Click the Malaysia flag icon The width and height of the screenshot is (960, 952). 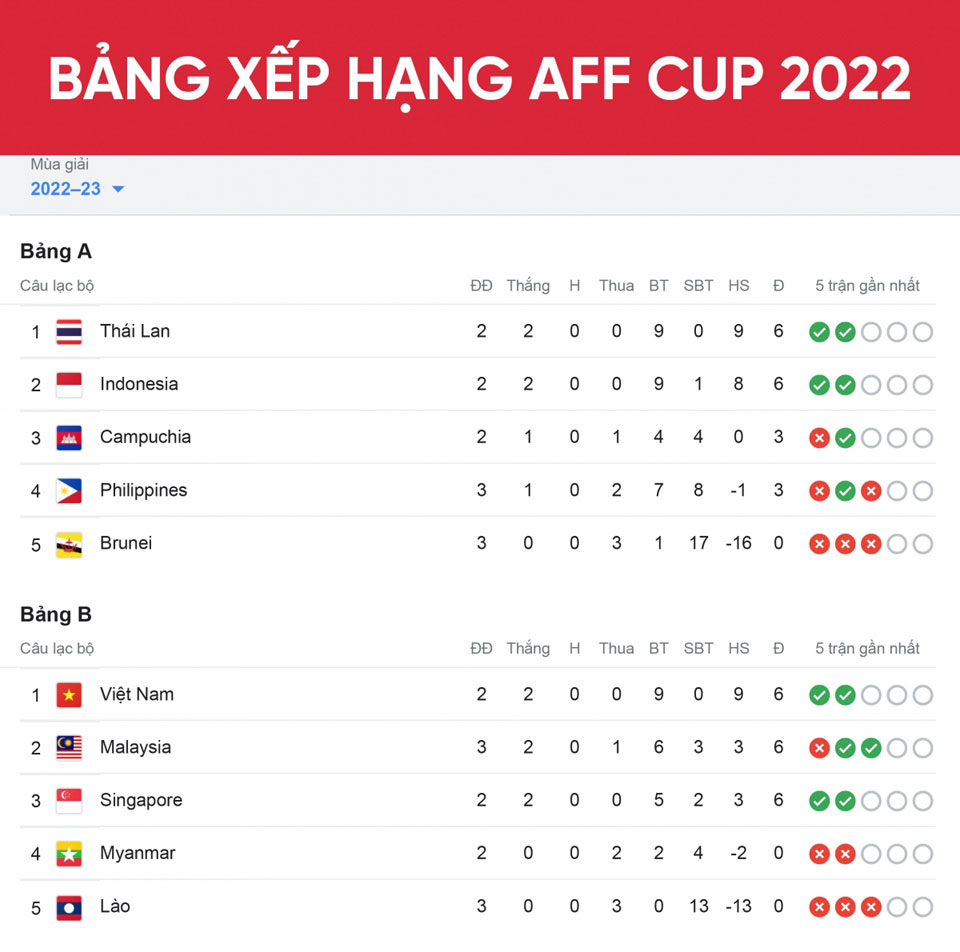point(69,748)
